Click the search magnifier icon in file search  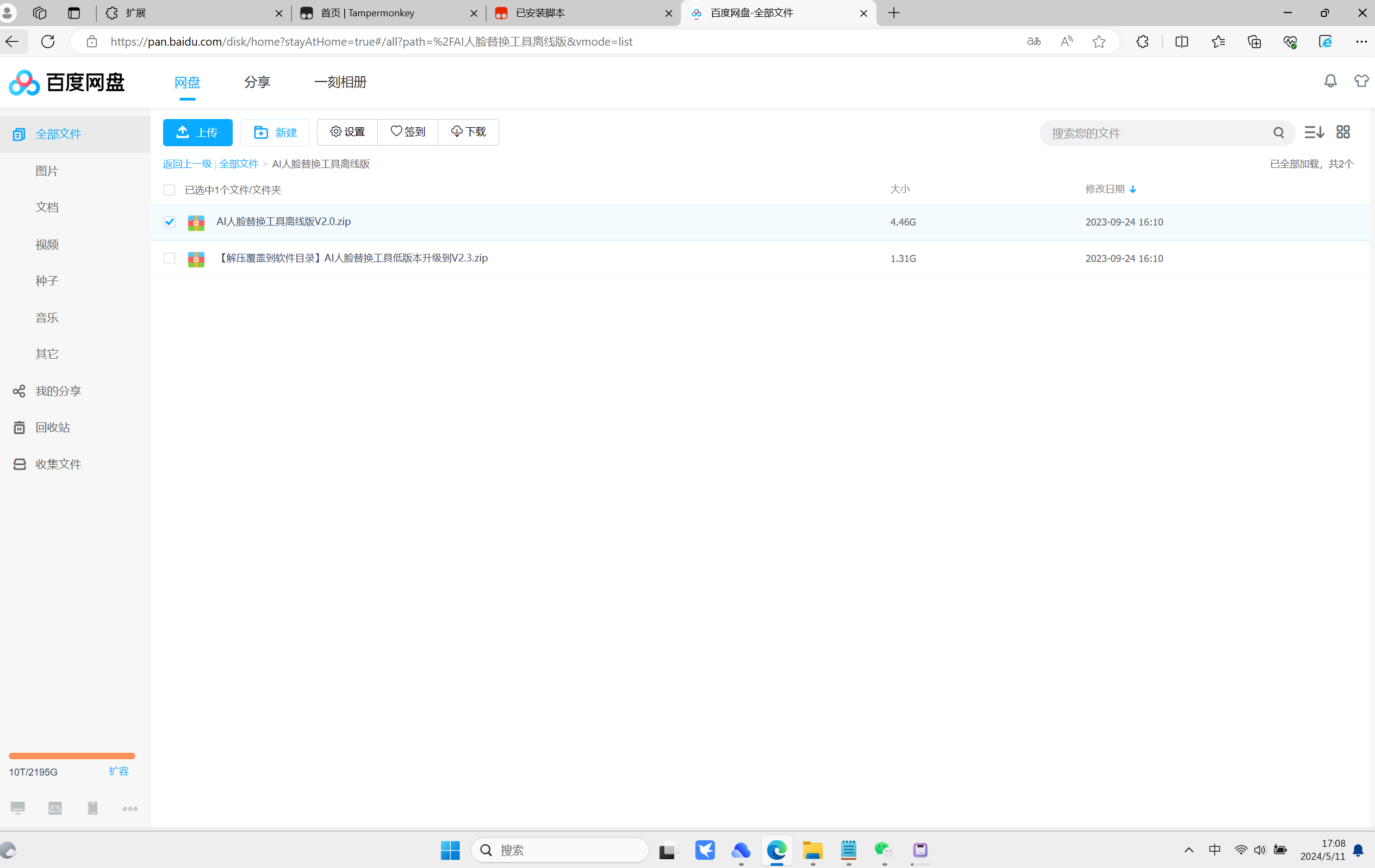coord(1279,133)
